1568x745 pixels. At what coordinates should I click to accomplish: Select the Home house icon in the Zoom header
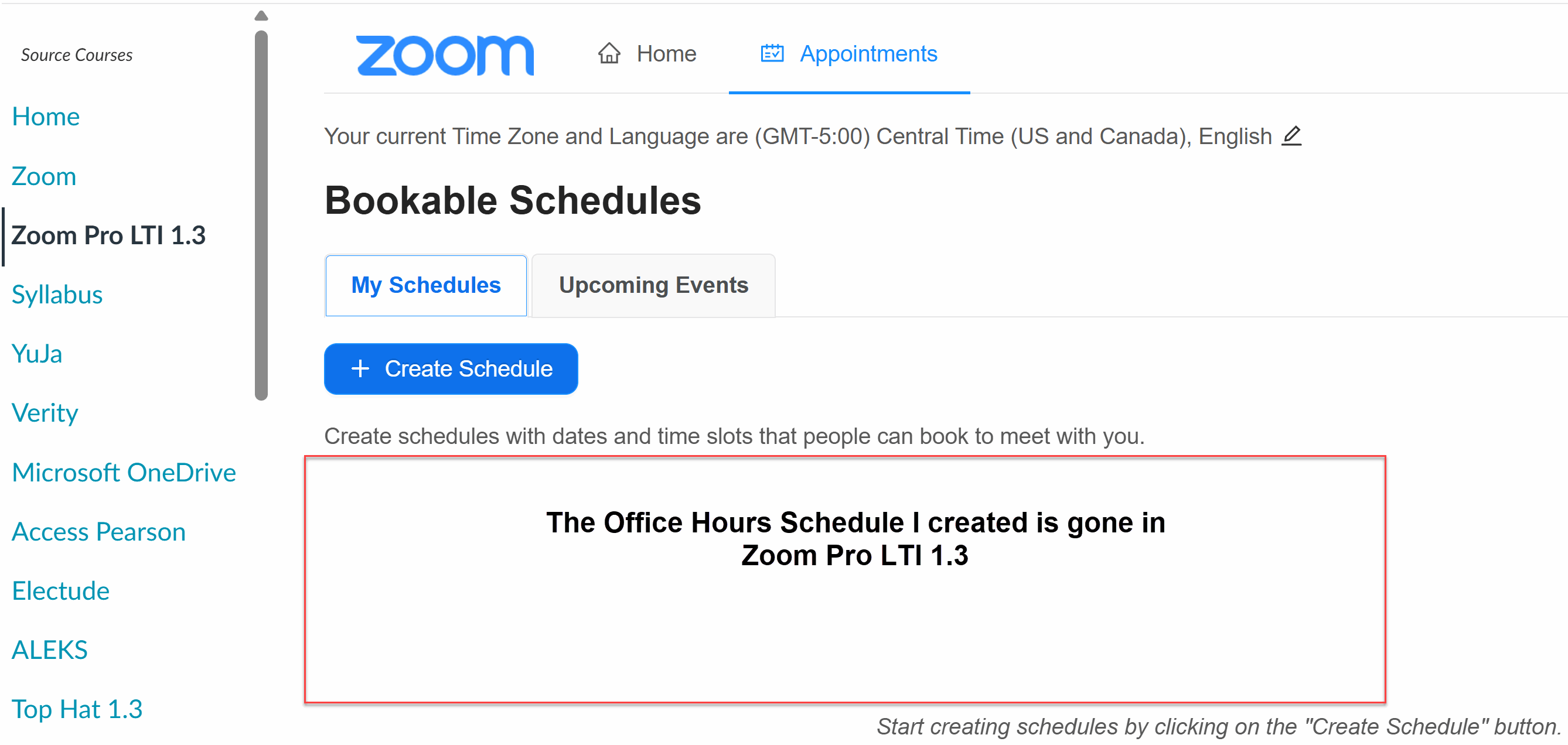point(609,53)
